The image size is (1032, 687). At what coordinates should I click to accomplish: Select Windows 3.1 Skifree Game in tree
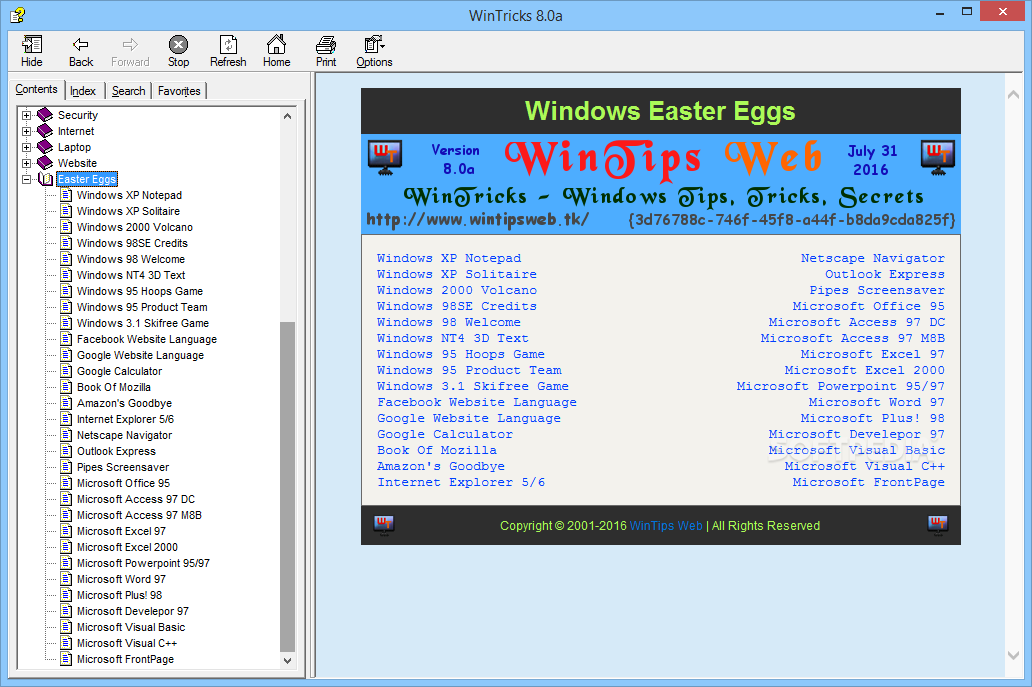143,323
